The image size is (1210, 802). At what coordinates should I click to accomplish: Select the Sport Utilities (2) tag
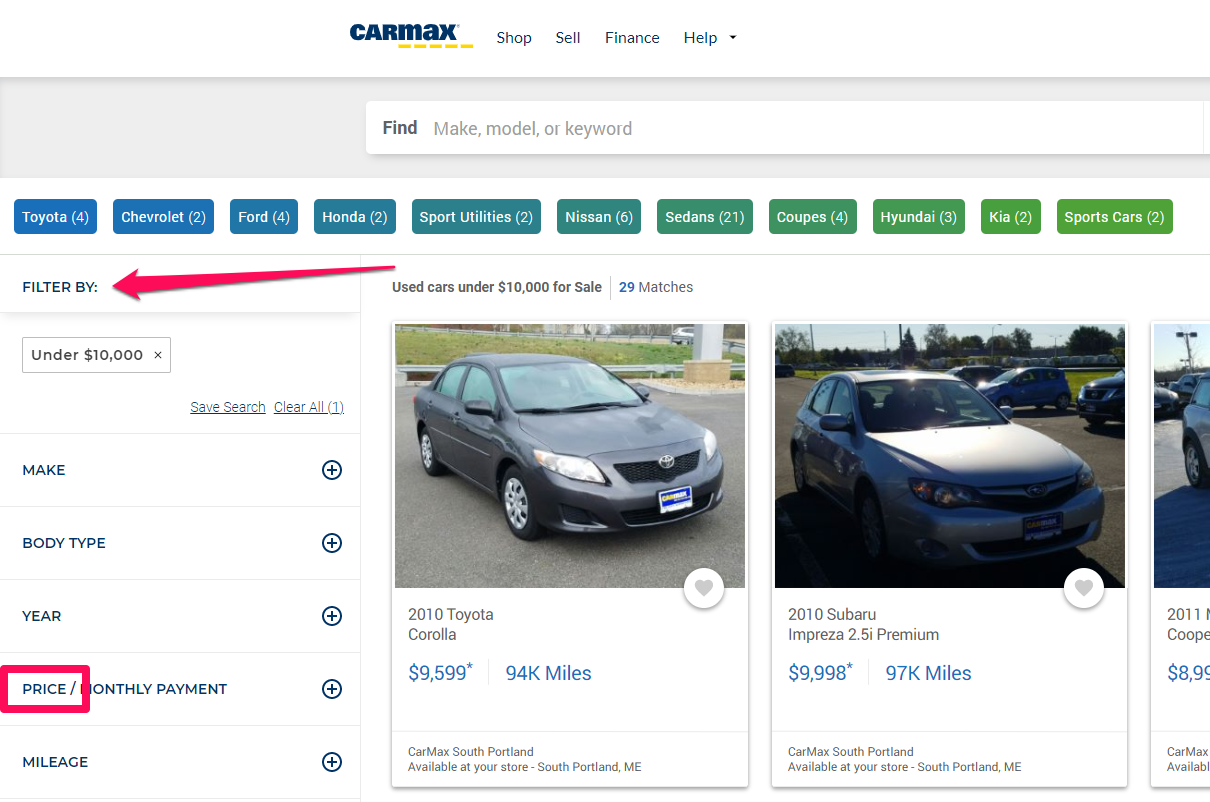click(x=476, y=217)
